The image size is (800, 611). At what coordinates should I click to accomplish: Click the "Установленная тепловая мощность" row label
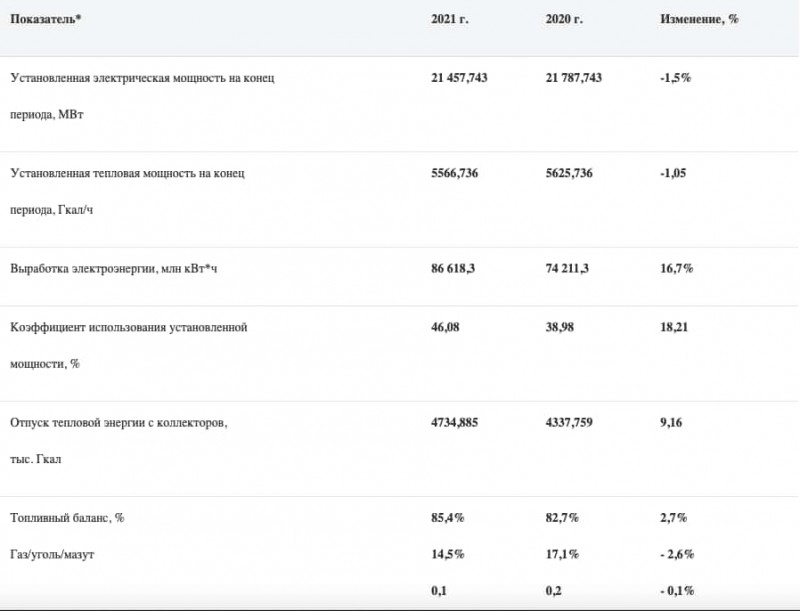click(127, 174)
